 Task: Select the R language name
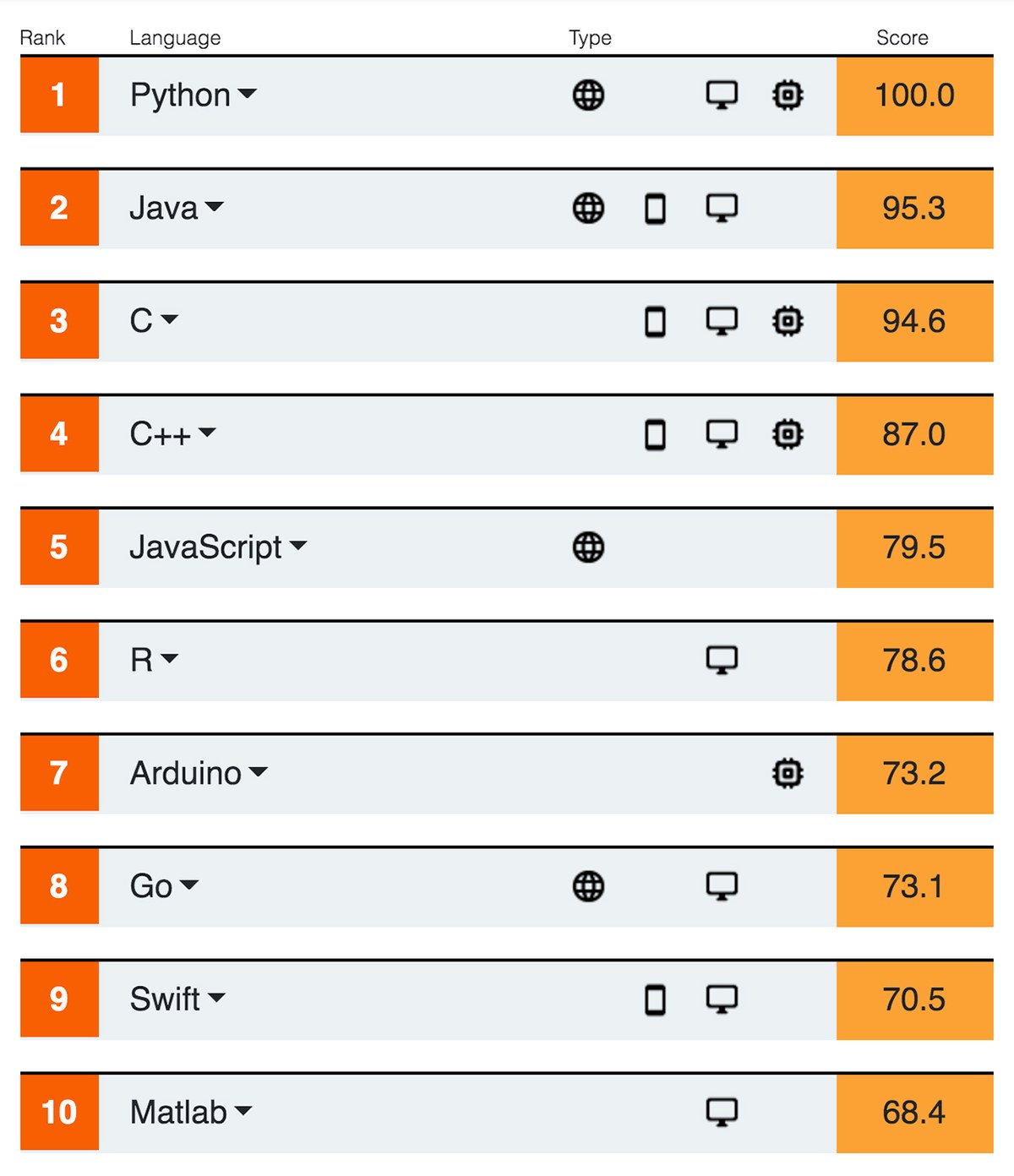tap(141, 660)
